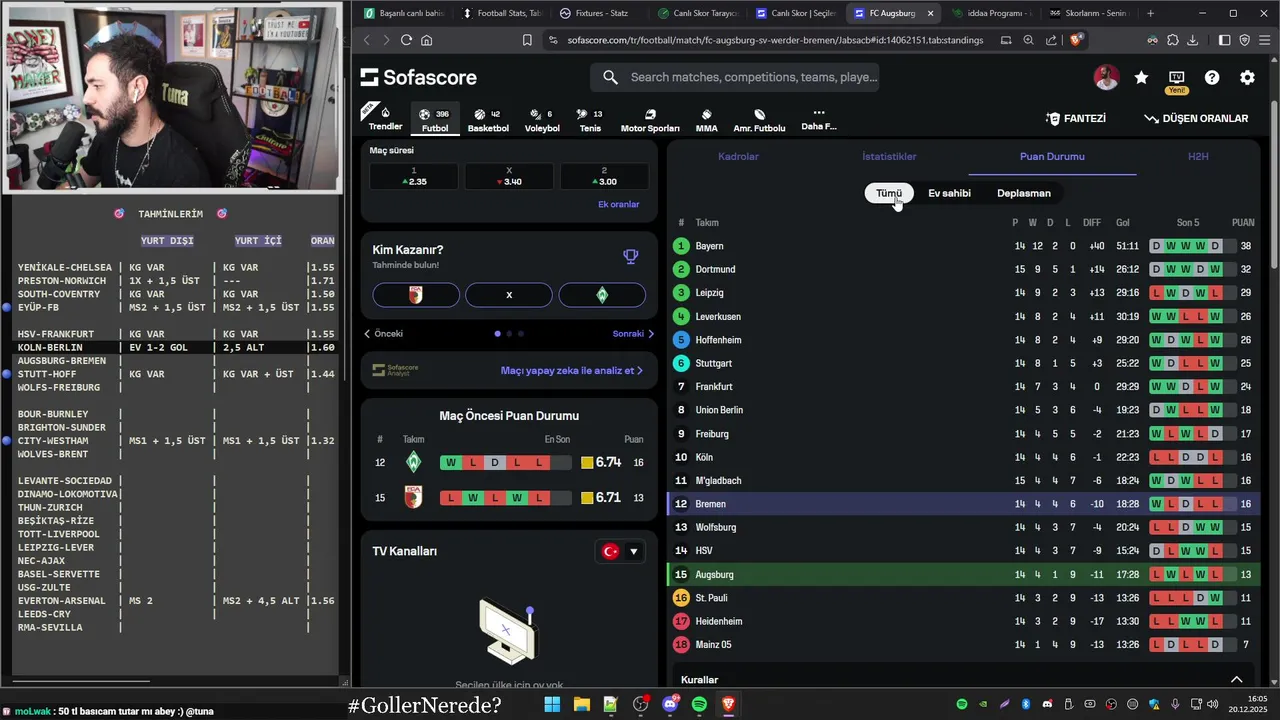Open the Bayern team row in standings

(963, 246)
